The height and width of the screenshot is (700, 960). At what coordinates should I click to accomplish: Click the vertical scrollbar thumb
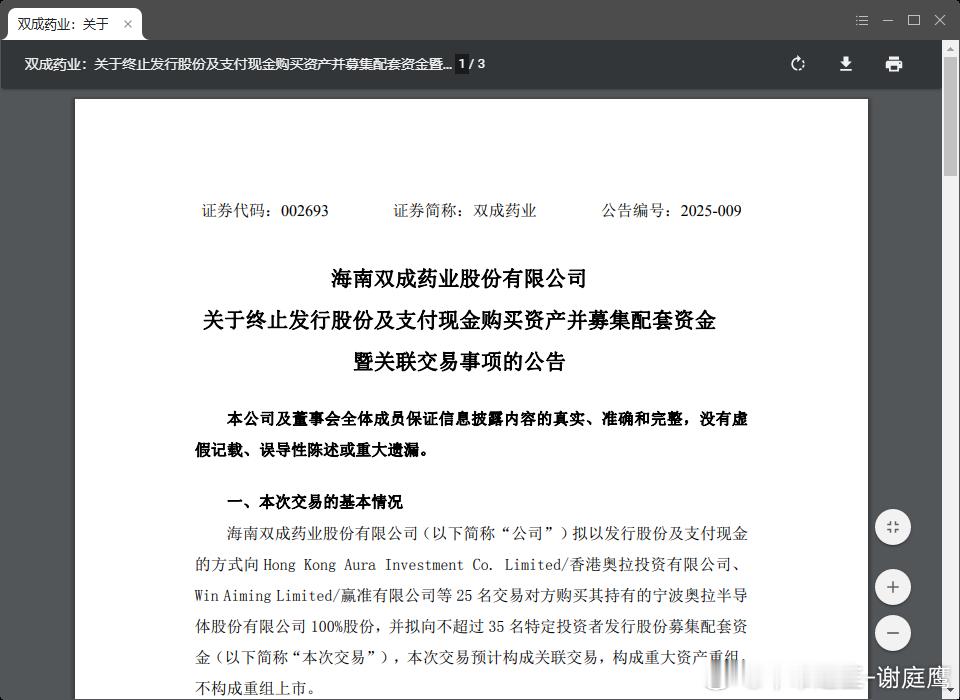pos(951,116)
